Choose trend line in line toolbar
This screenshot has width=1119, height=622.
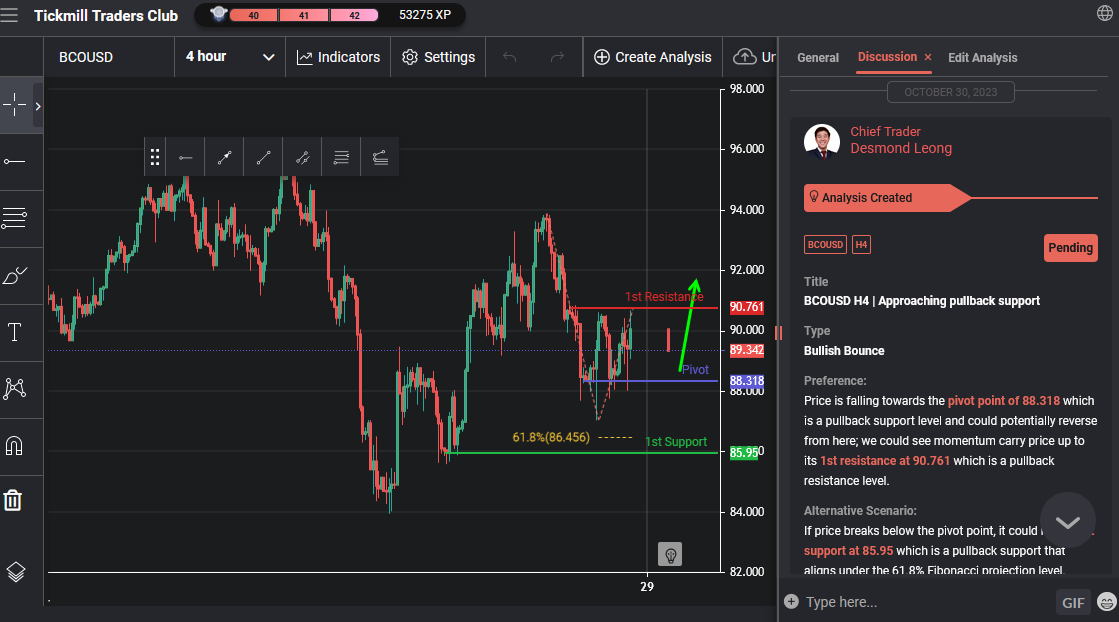point(263,157)
